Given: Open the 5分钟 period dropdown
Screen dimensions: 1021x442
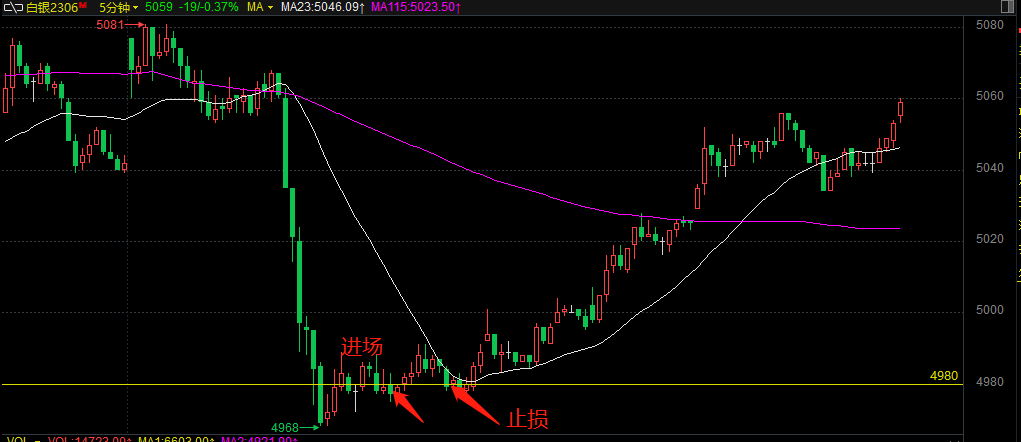Looking at the screenshot, I should pos(119,8).
